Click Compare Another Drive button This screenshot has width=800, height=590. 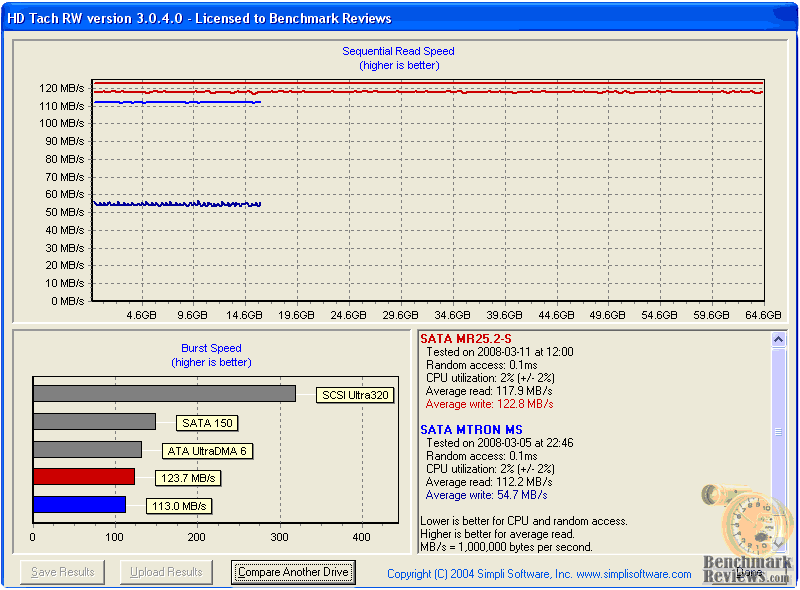click(x=293, y=572)
